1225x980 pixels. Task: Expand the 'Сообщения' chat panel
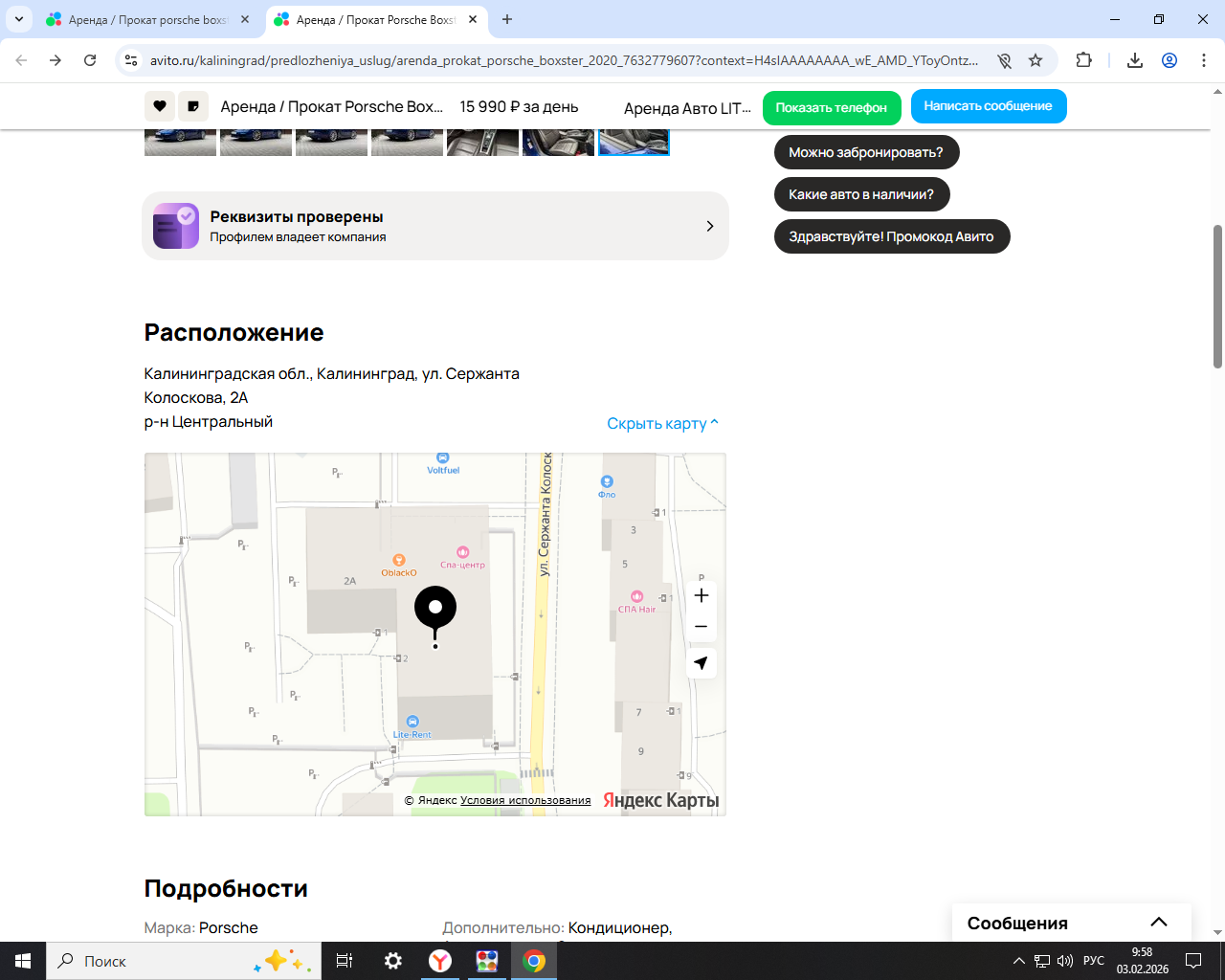[x=1158, y=923]
